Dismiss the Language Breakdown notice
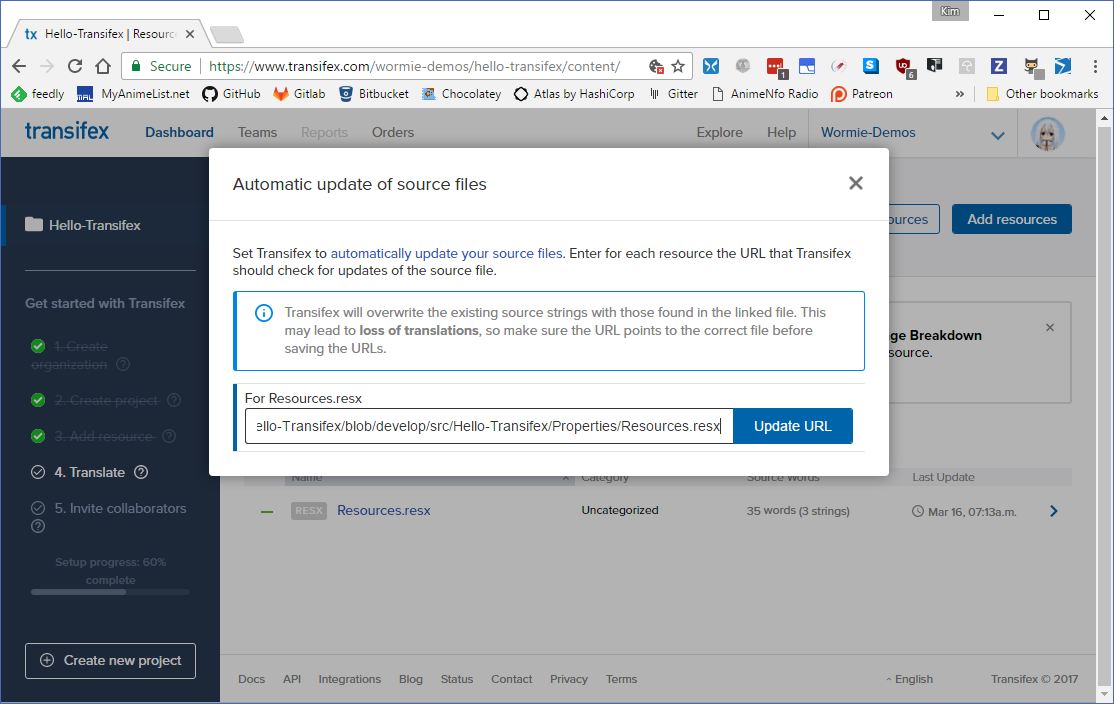1114x704 pixels. click(x=1050, y=327)
